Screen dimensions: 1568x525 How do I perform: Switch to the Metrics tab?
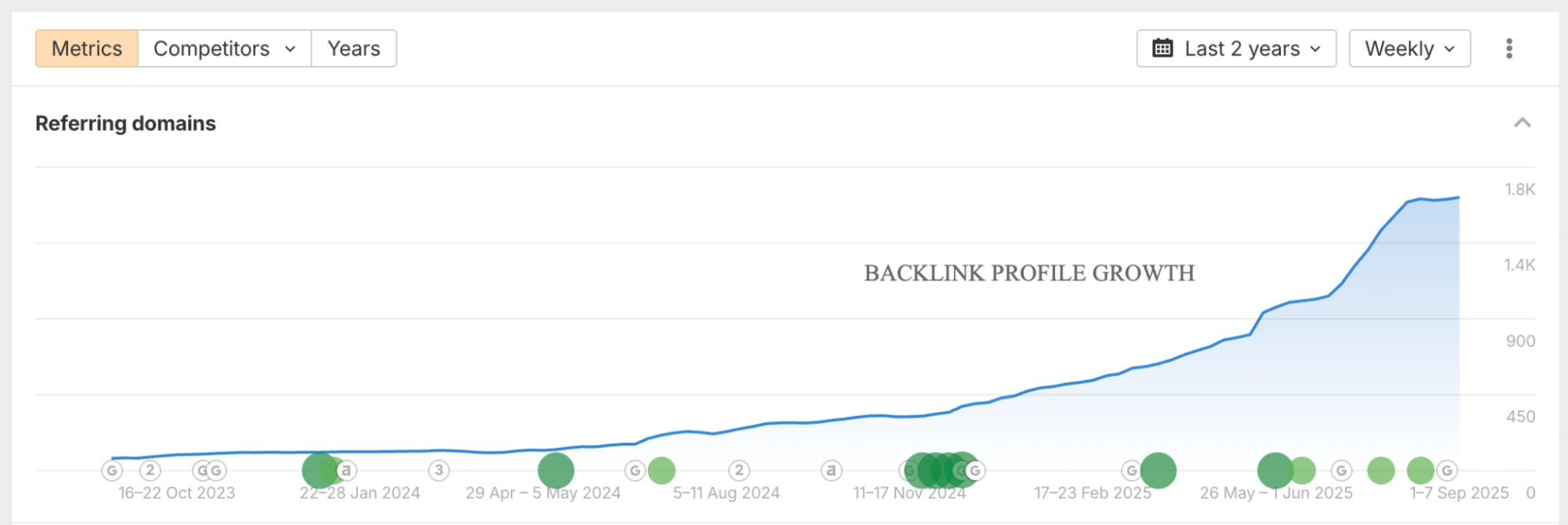tap(86, 49)
